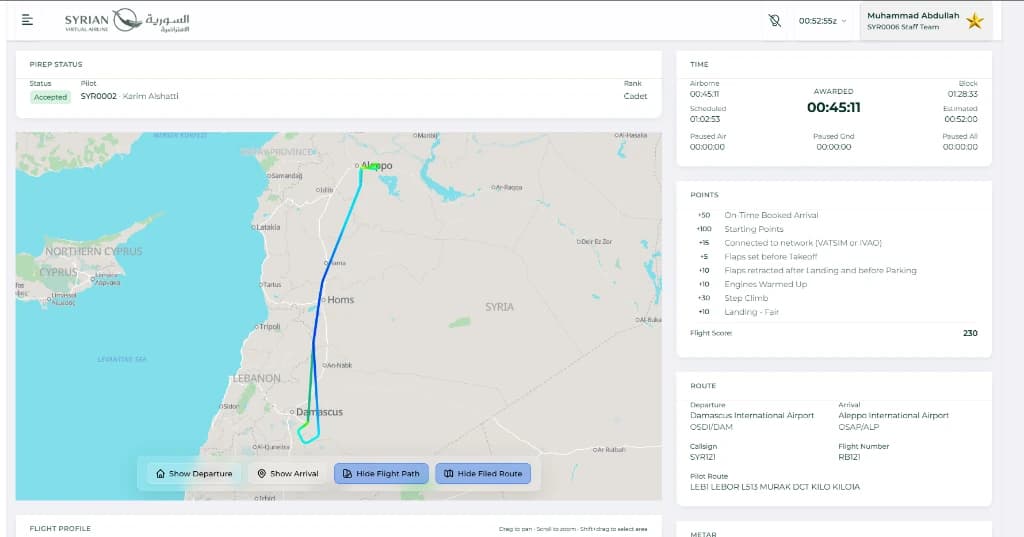
Task: Click the Scheduled time 01:02:53
Action: coord(705,120)
